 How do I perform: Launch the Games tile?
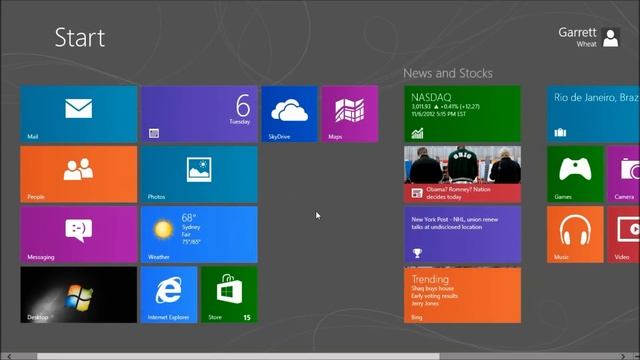pos(575,174)
